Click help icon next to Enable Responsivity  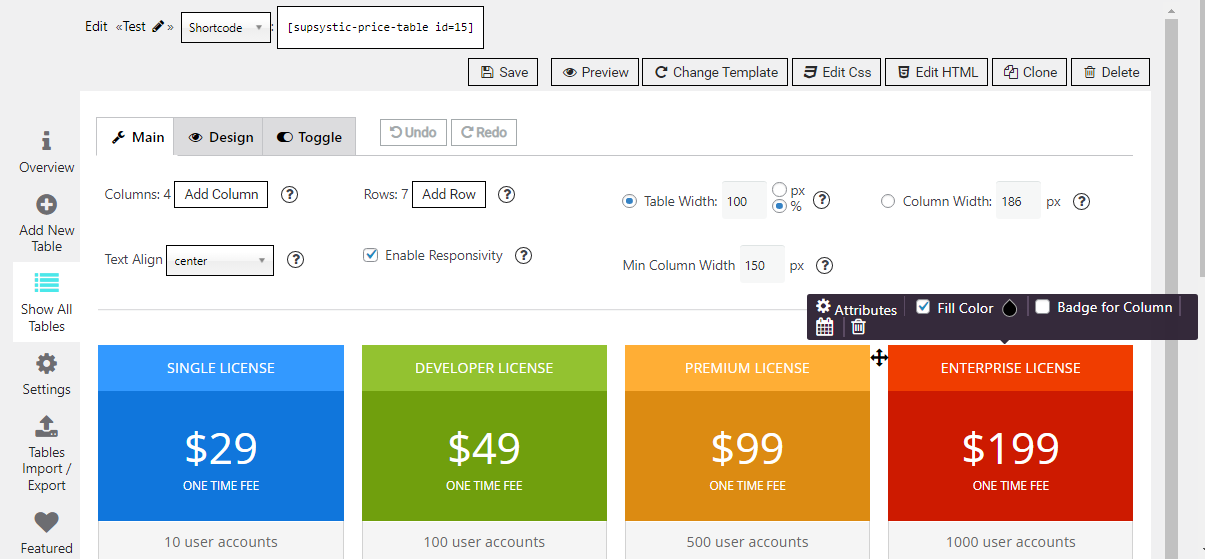[523, 256]
